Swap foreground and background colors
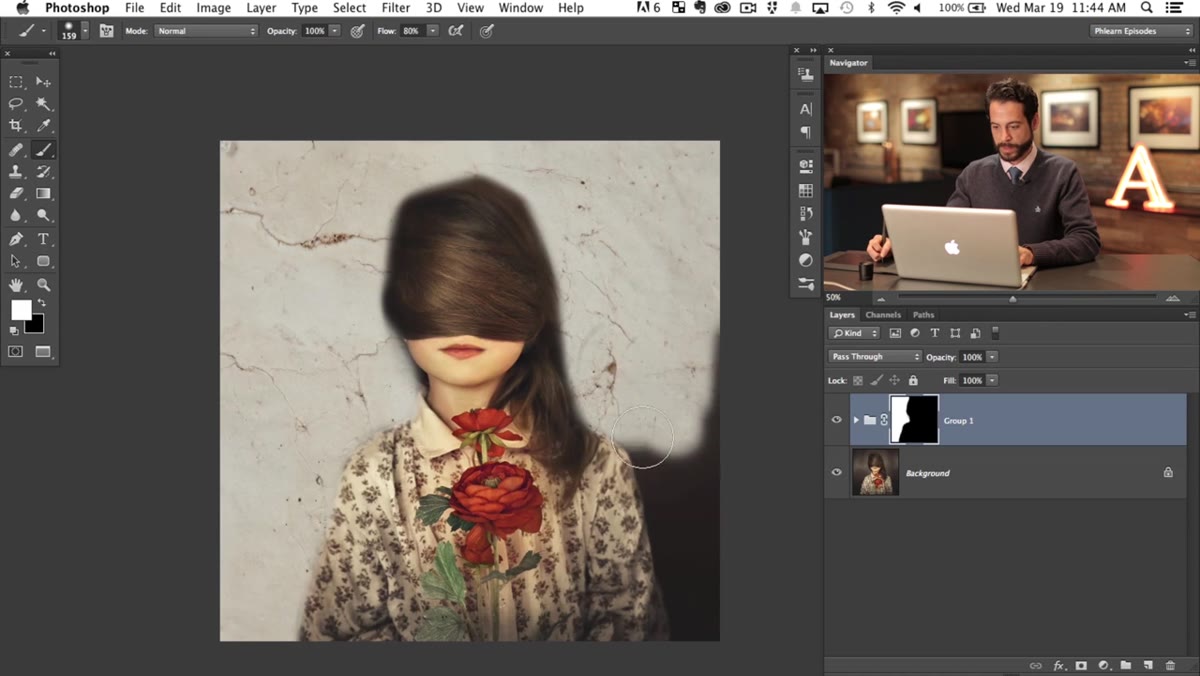This screenshot has width=1200, height=676. click(41, 304)
